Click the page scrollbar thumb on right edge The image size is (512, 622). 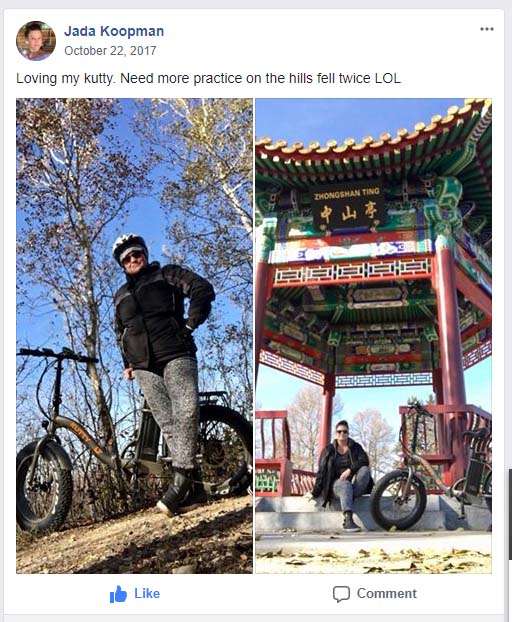tap(510, 514)
